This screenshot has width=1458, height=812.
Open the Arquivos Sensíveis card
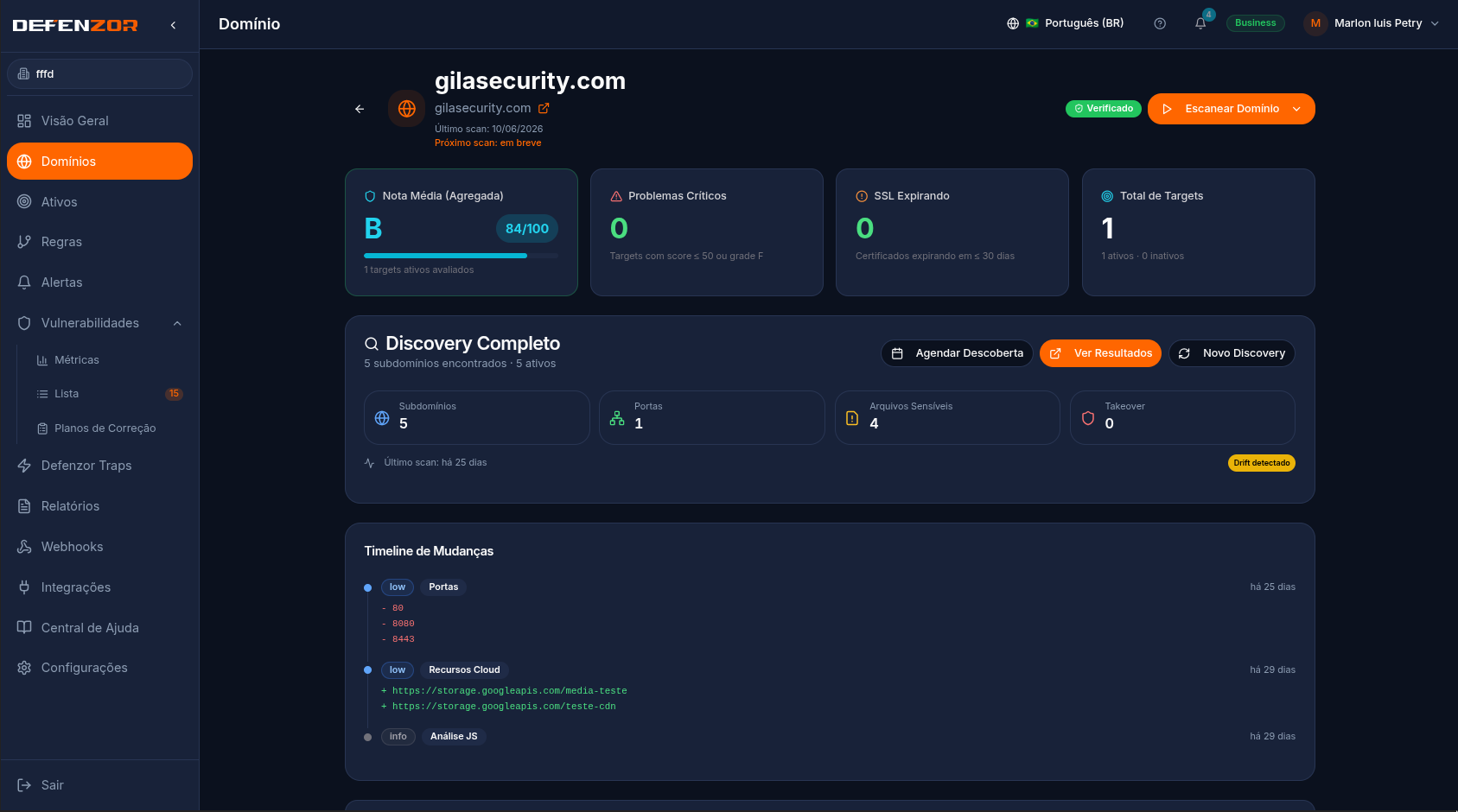click(947, 417)
